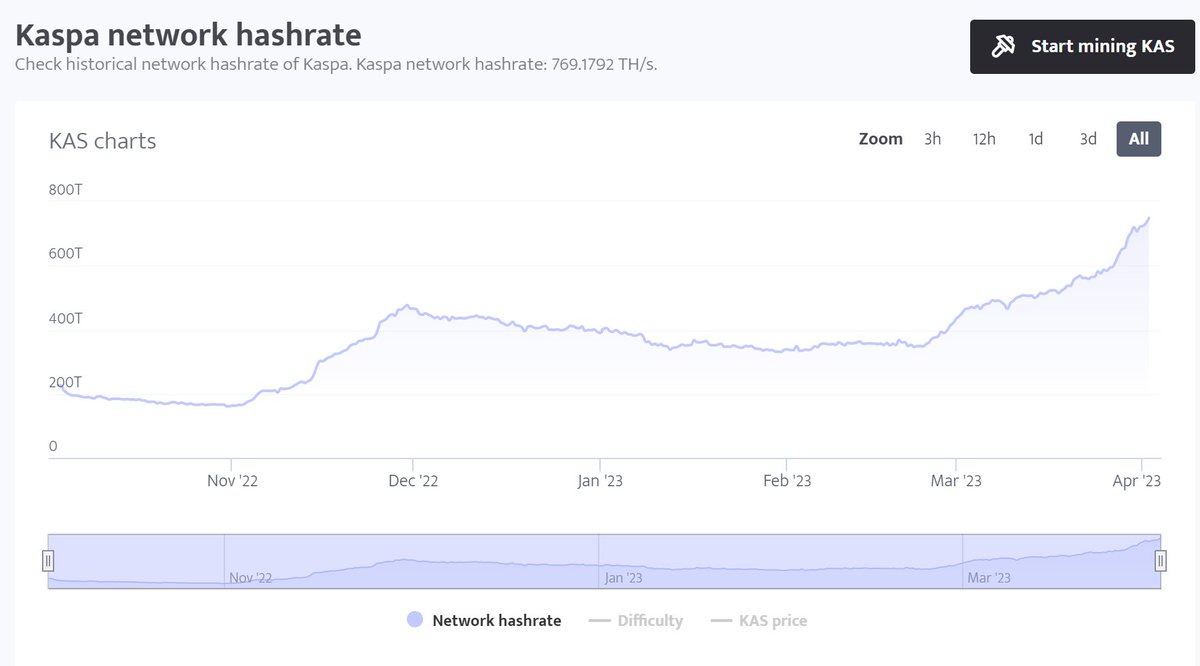Click the Dec '22 x-axis label
Viewport: 1200px width, 666px height.
pyautogui.click(x=413, y=481)
